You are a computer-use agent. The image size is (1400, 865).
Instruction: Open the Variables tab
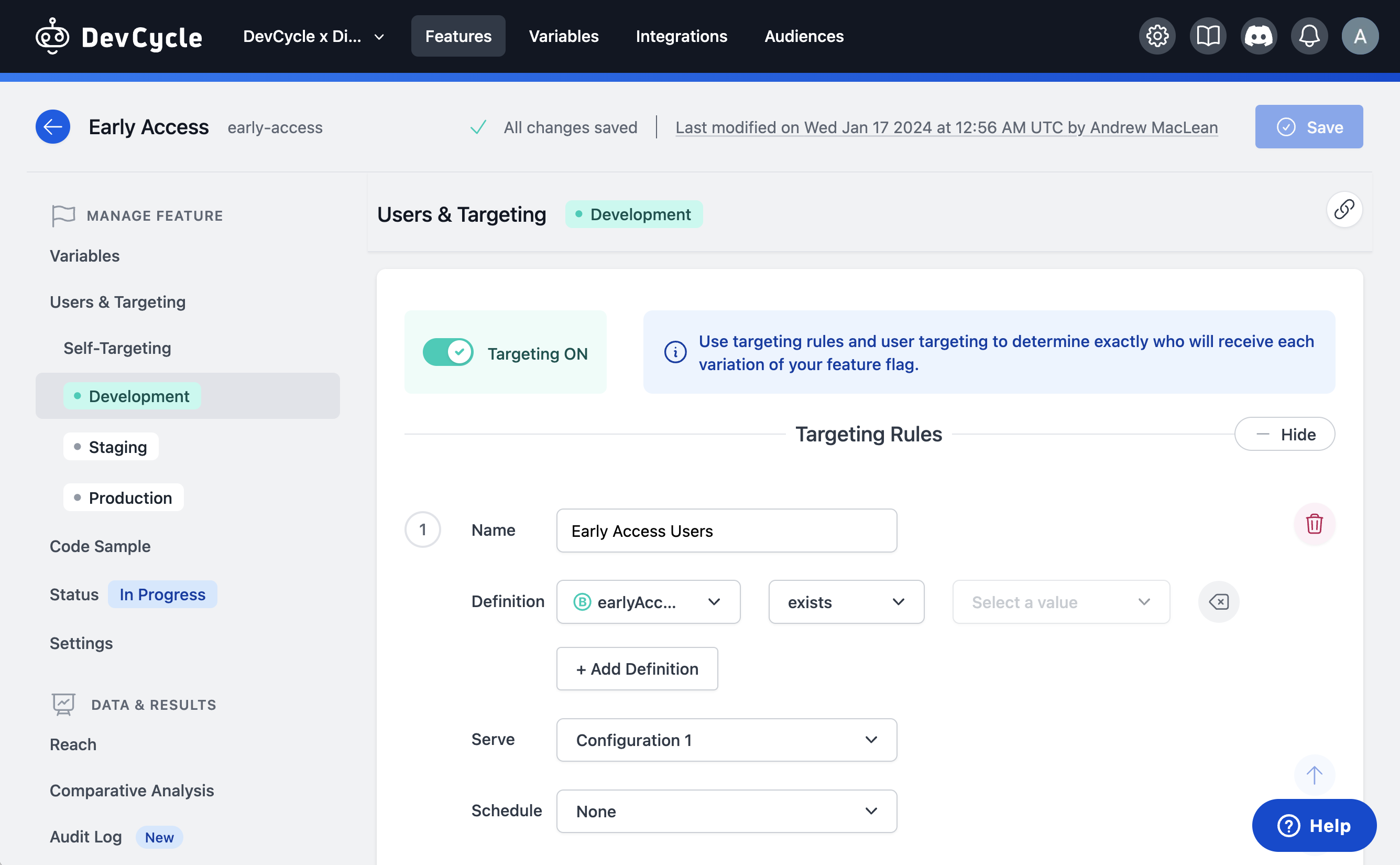[x=563, y=34]
